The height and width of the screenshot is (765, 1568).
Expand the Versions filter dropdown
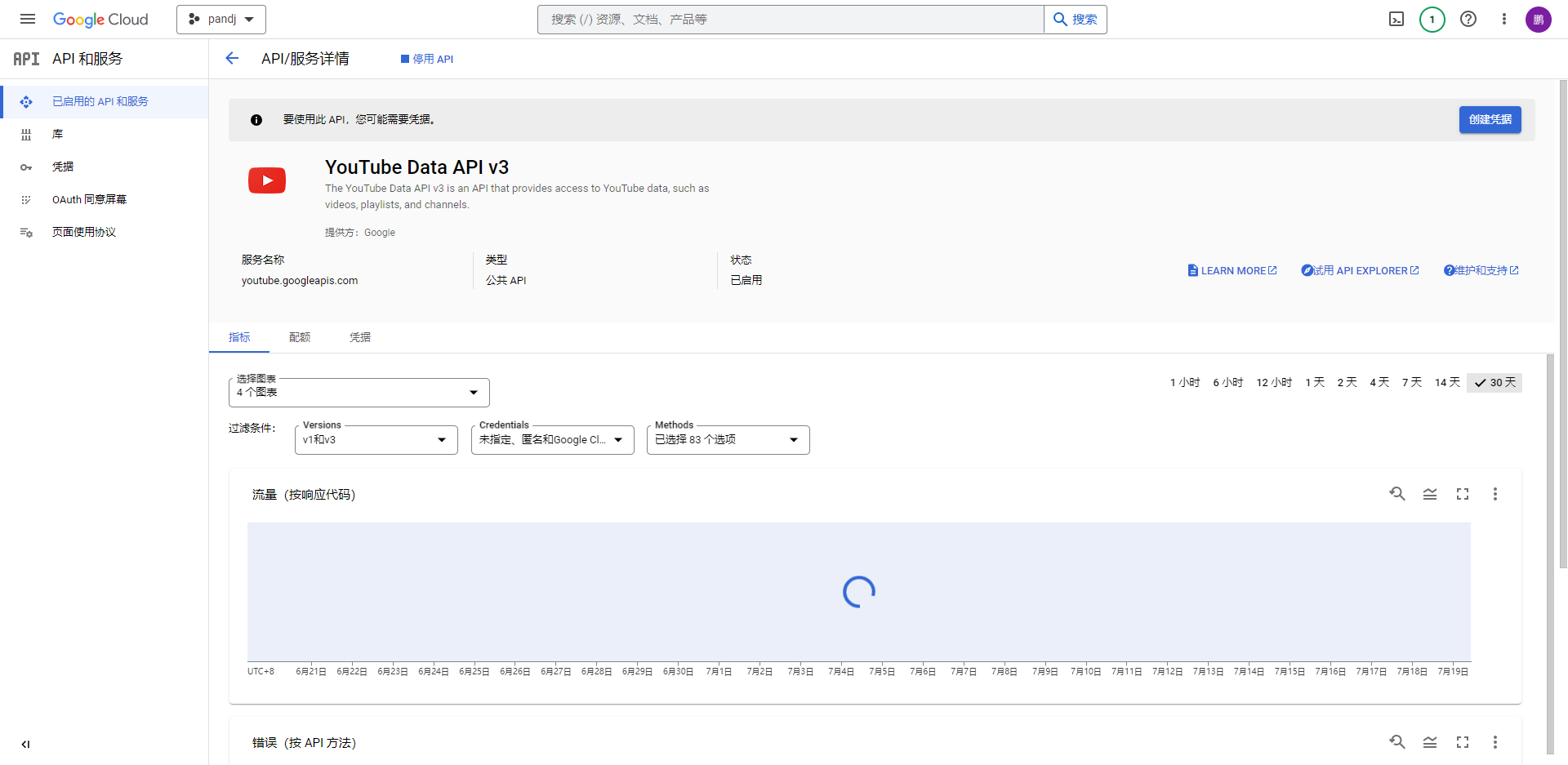click(376, 440)
